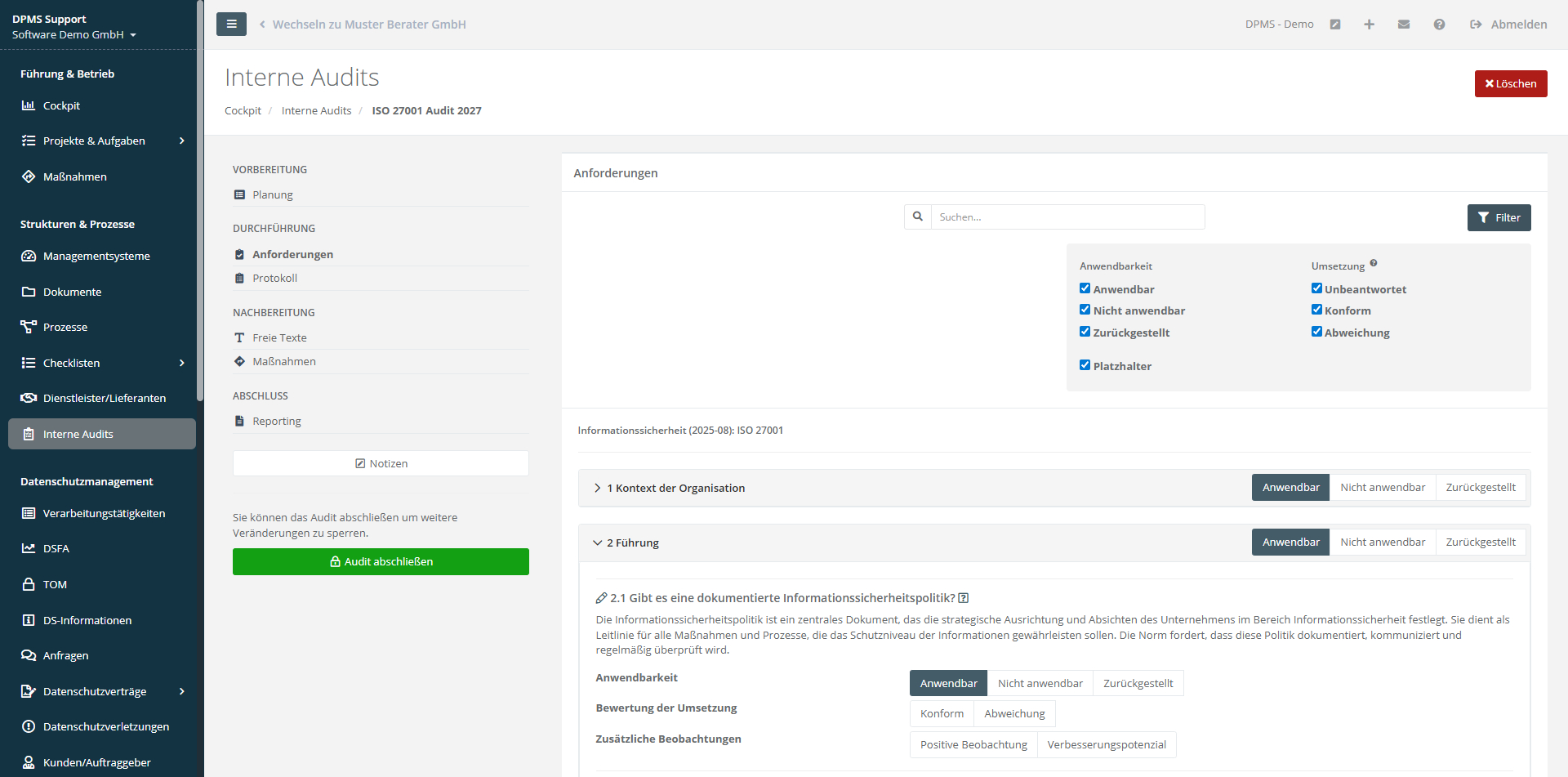Viewport: 1568px width, 777px height.
Task: Click the Umsetzung help info icon
Action: (1374, 263)
